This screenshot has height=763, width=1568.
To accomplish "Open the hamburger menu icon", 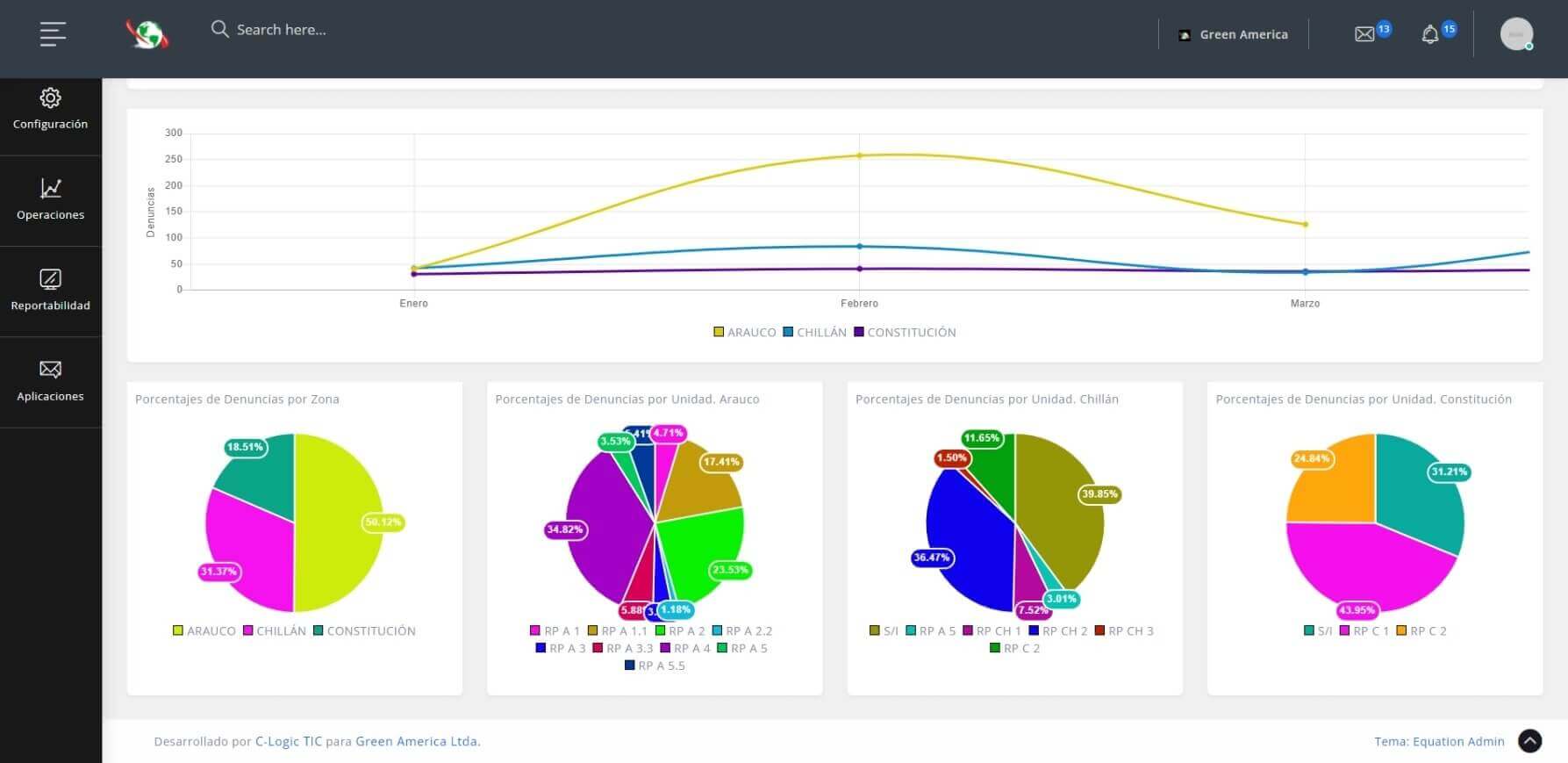I will [x=53, y=34].
